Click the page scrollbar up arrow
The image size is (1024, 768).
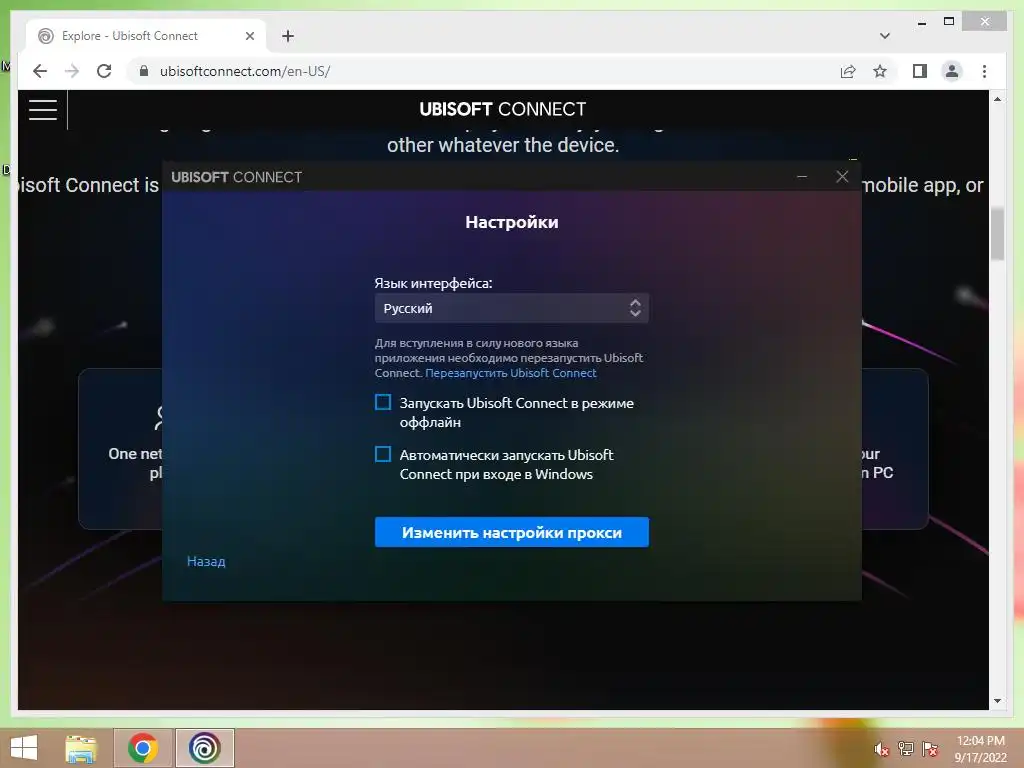coord(997,99)
